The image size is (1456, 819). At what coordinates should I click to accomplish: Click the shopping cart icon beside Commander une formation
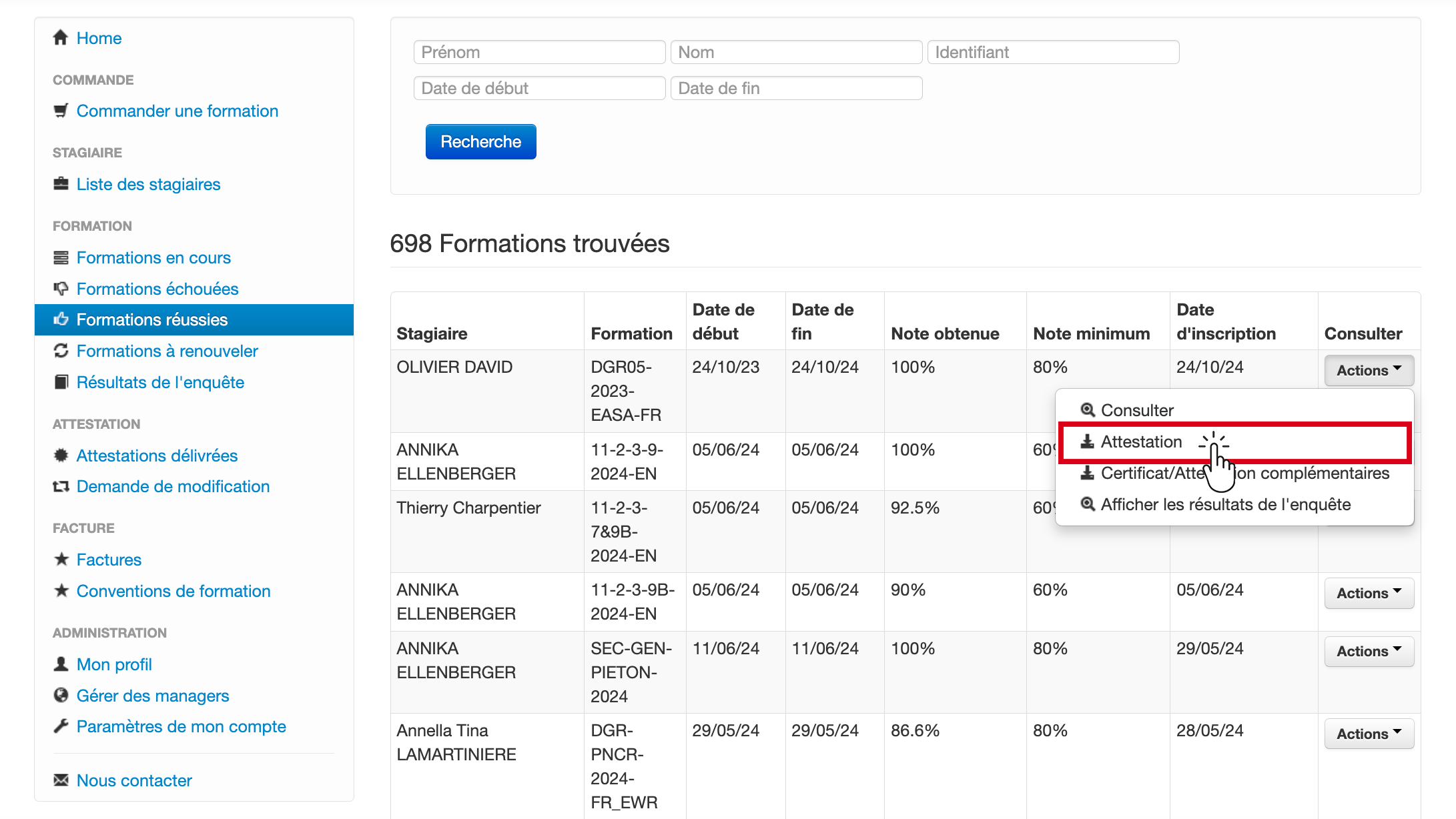click(x=61, y=111)
